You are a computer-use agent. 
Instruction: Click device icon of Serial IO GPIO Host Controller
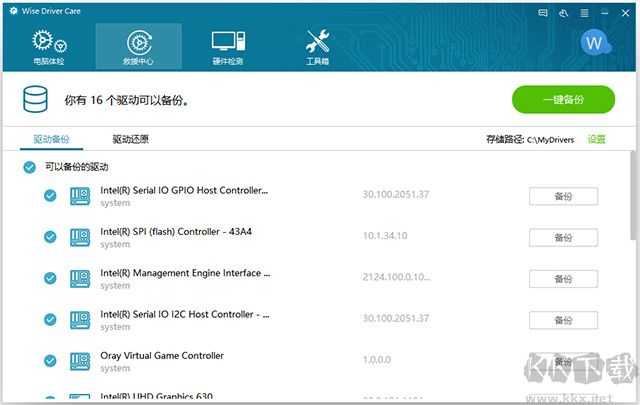click(80, 196)
